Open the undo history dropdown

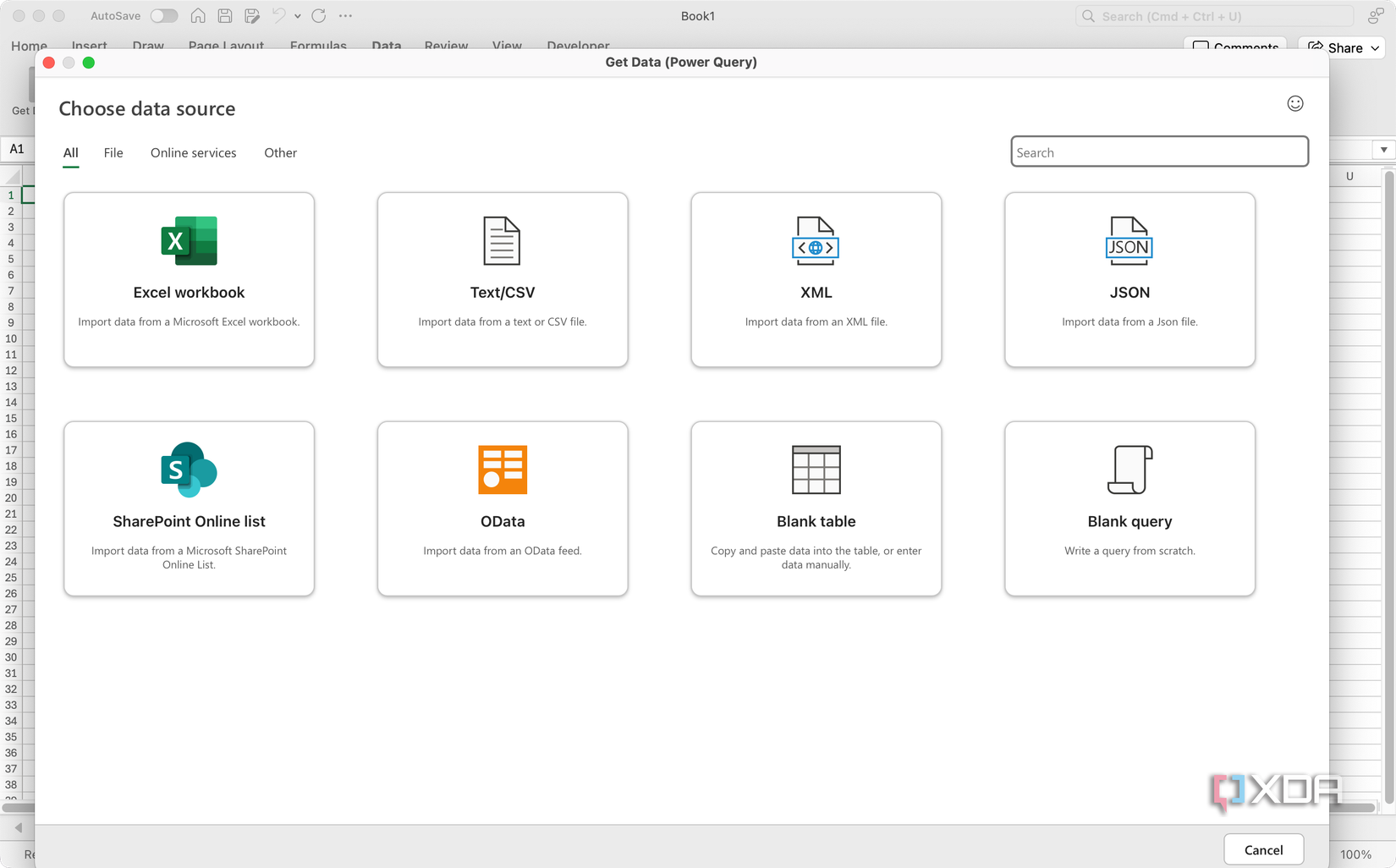tap(296, 15)
